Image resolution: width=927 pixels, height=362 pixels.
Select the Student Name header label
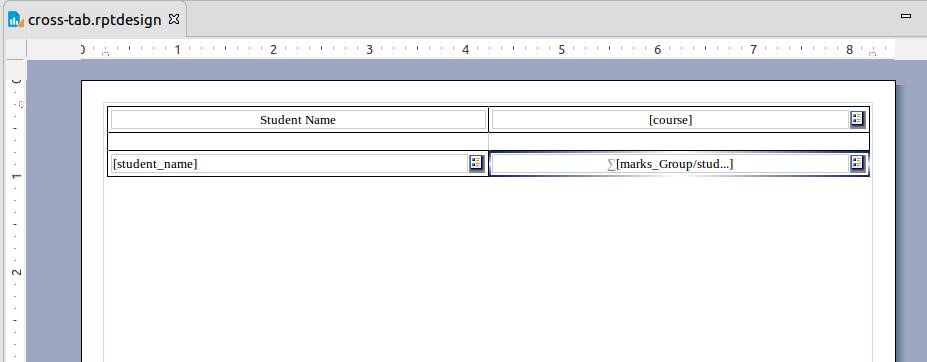298,120
